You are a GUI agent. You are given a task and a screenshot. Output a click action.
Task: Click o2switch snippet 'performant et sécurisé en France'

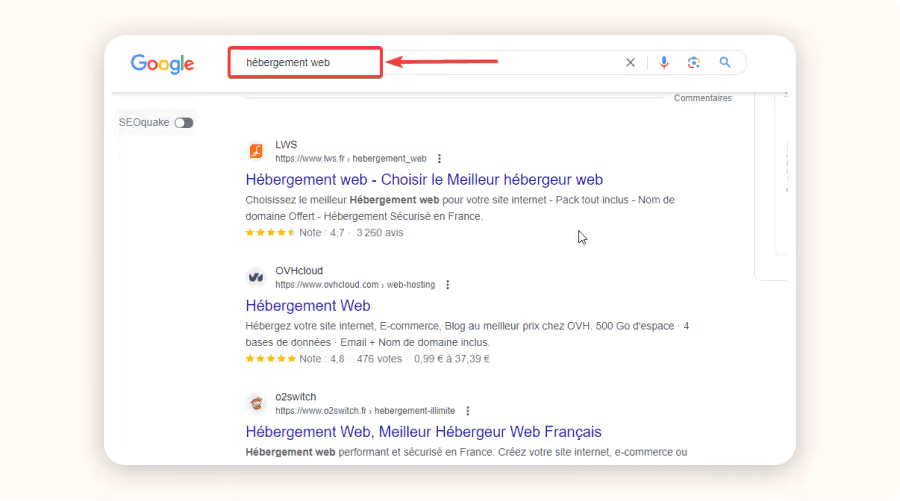pos(416,452)
